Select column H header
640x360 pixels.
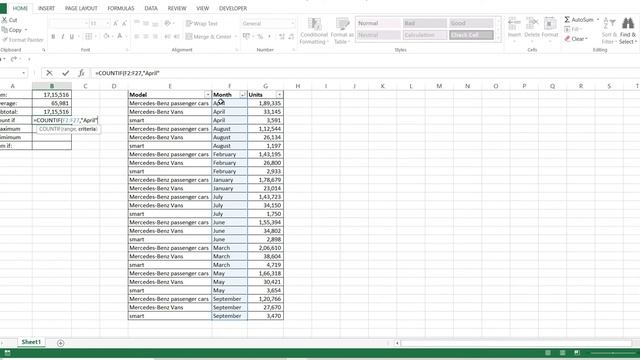pyautogui.click(x=298, y=86)
